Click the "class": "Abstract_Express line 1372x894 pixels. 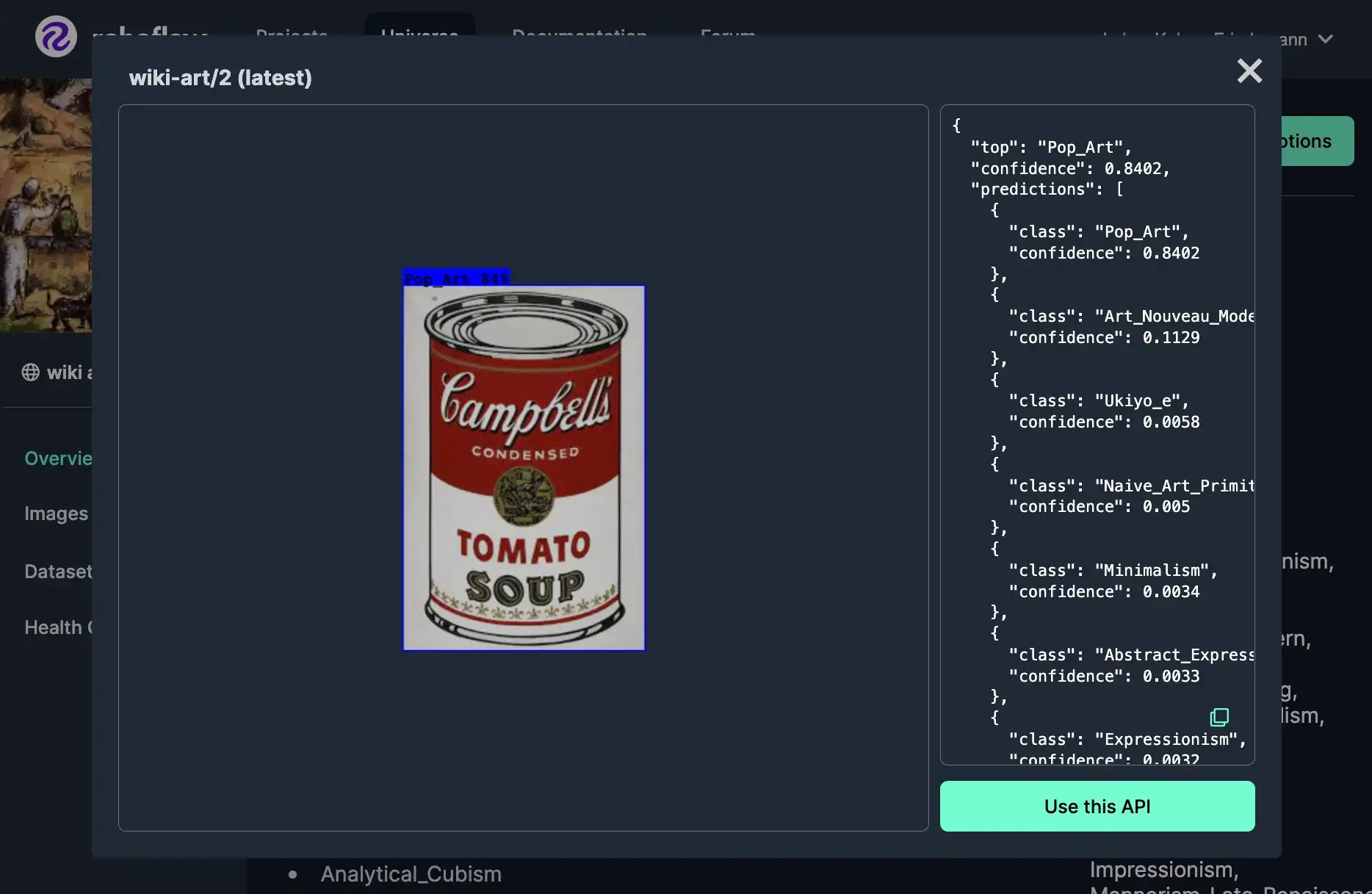click(x=1131, y=655)
